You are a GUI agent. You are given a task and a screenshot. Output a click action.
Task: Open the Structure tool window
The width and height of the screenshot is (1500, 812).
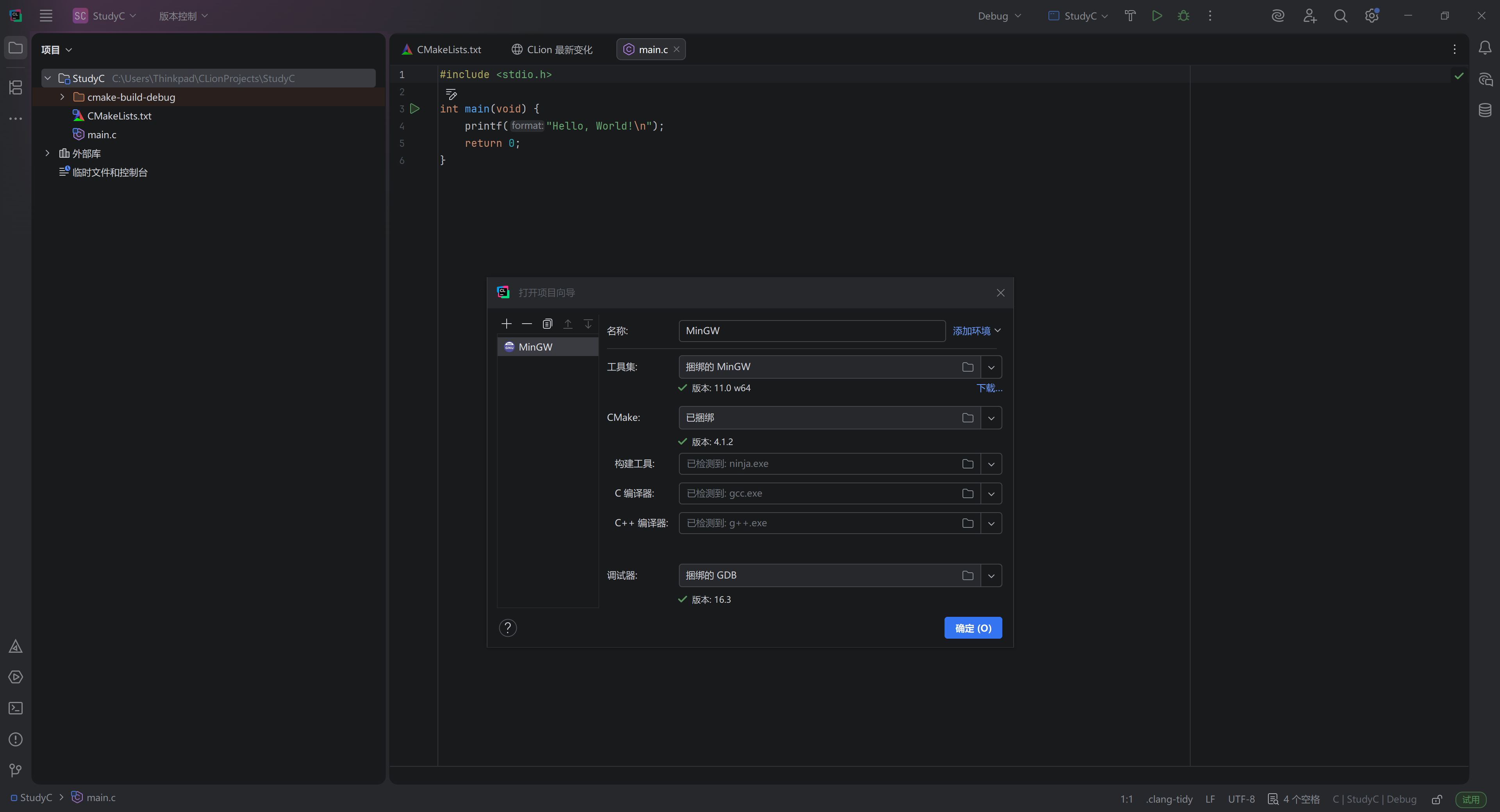click(16, 87)
